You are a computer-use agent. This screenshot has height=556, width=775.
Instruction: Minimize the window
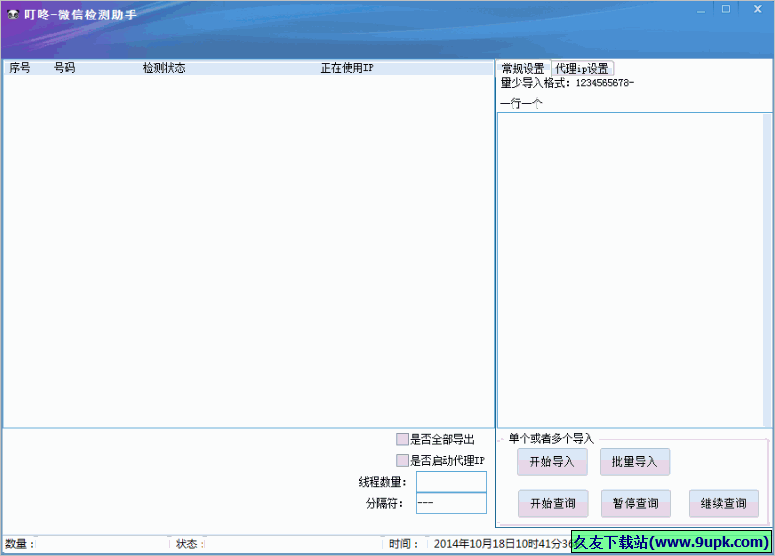tap(701, 10)
